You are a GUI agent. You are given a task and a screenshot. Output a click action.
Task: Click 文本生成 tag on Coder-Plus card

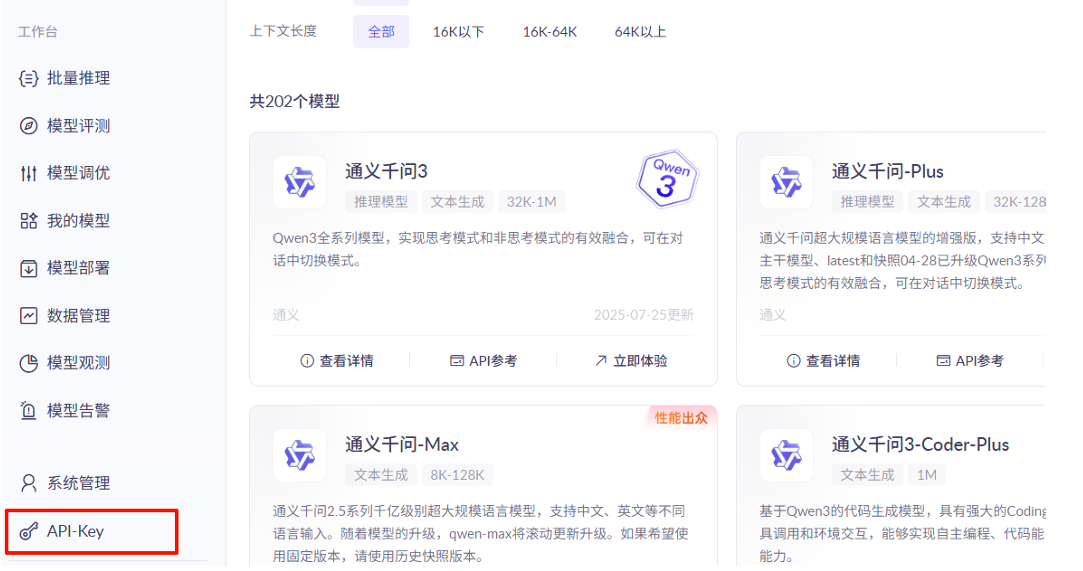[x=868, y=475]
